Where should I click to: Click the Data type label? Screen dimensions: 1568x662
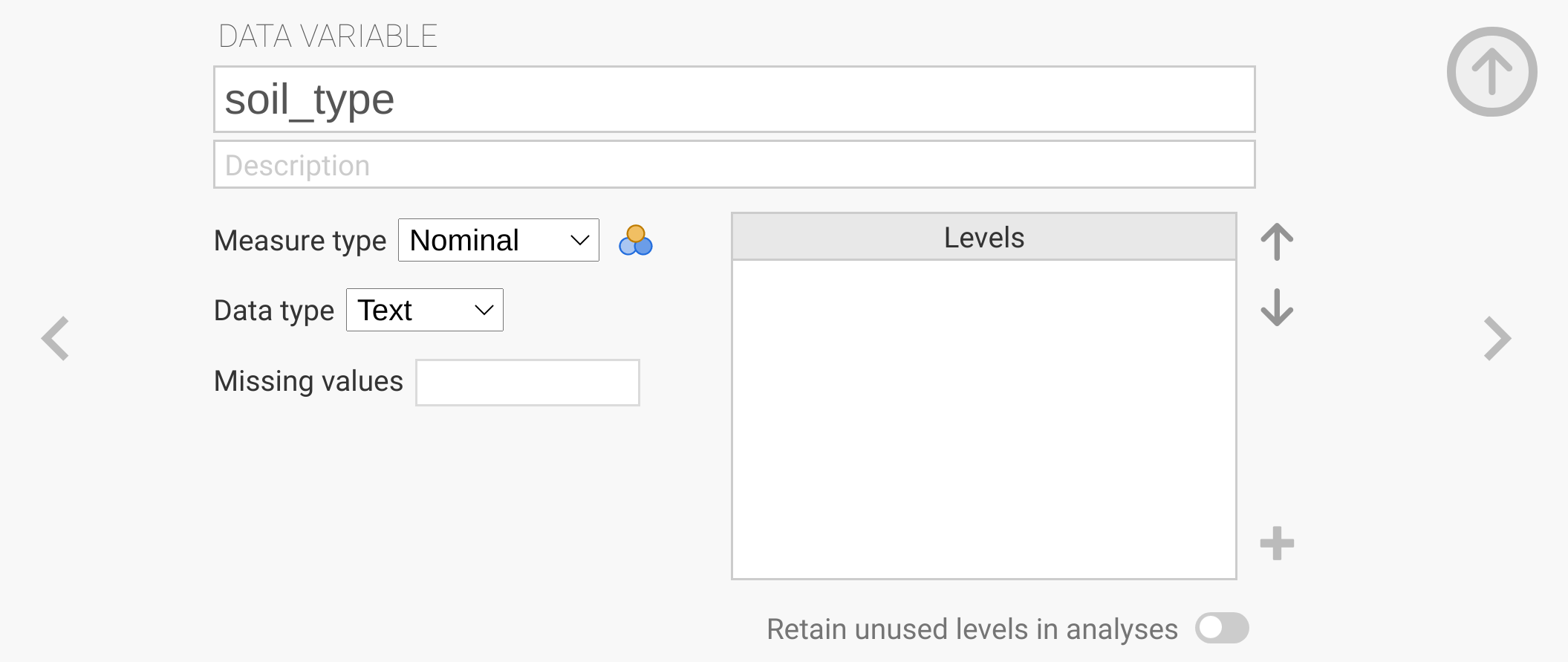click(274, 311)
